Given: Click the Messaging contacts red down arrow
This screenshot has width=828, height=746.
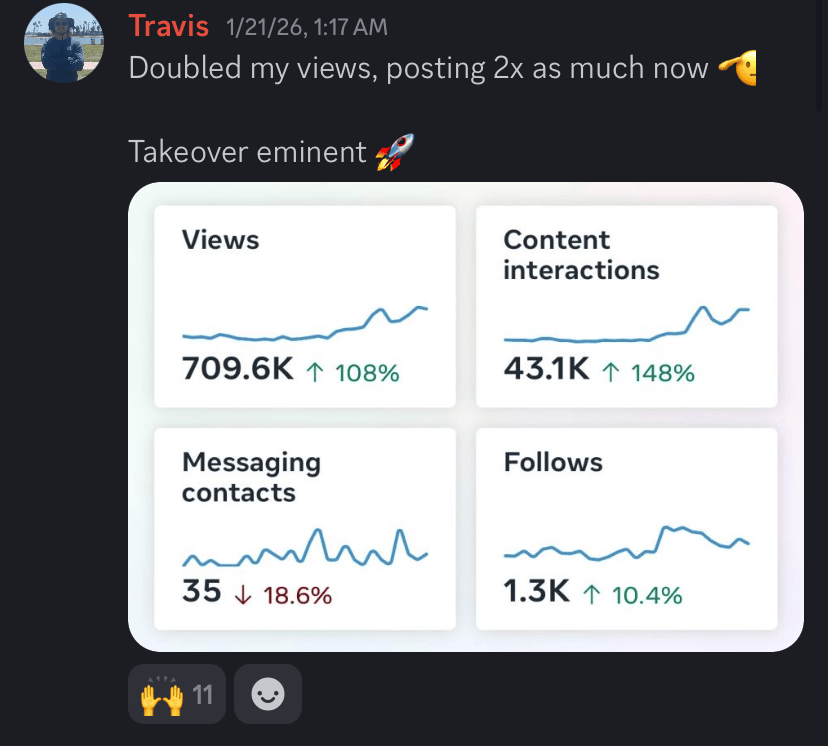Looking at the screenshot, I should tap(243, 595).
